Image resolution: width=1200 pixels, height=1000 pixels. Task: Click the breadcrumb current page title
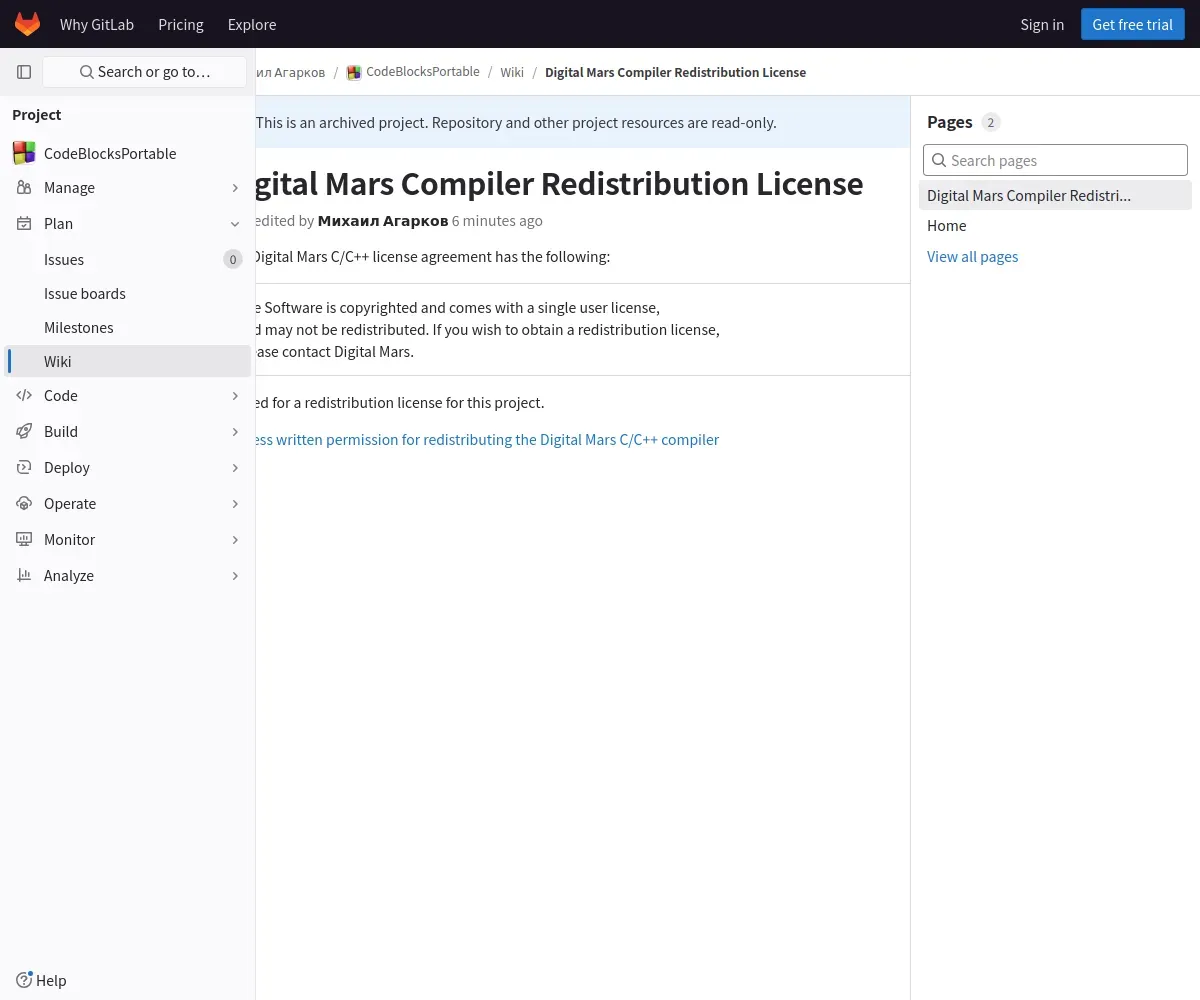675,72
